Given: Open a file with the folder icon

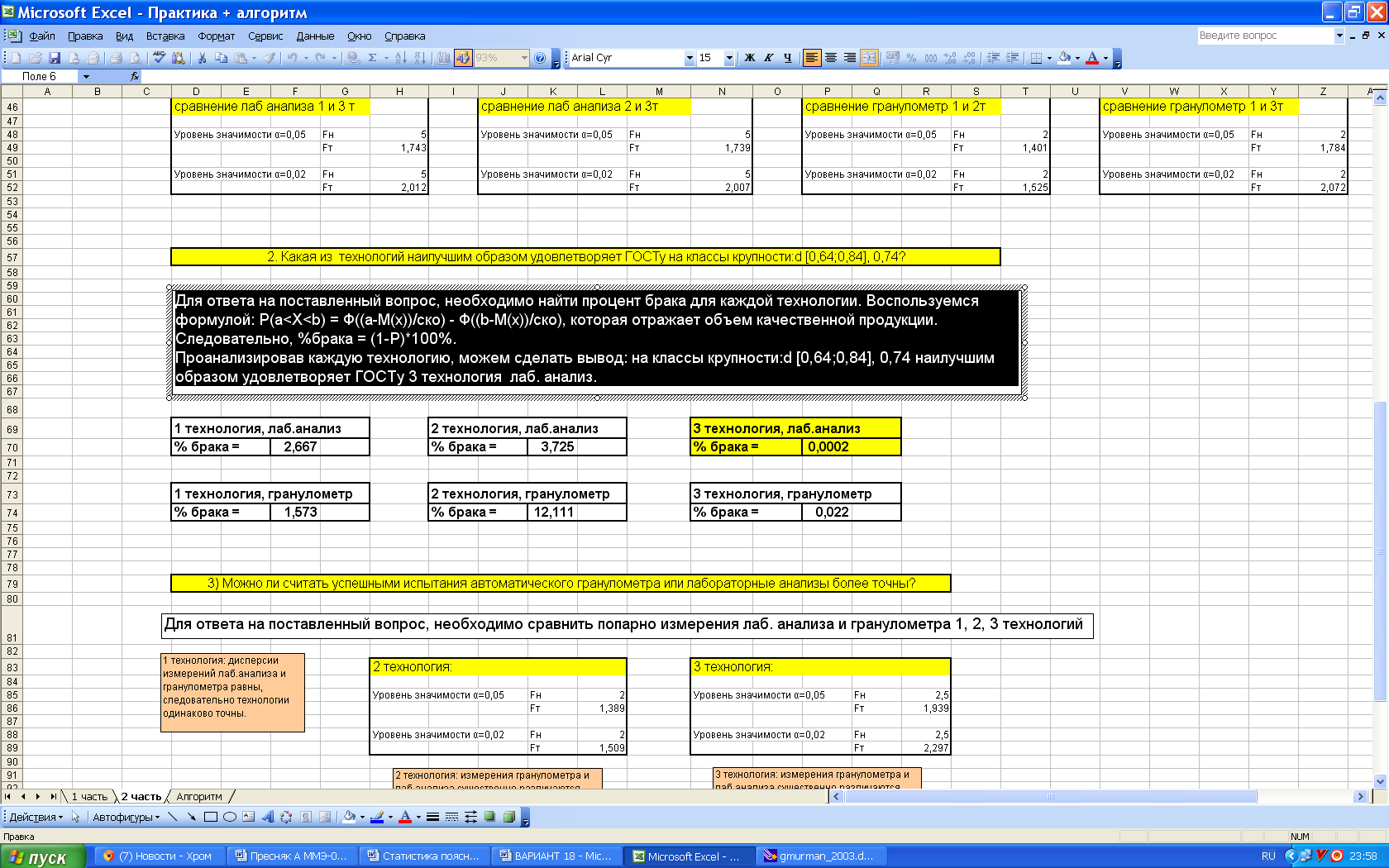Looking at the screenshot, I should pyautogui.click(x=36, y=58).
